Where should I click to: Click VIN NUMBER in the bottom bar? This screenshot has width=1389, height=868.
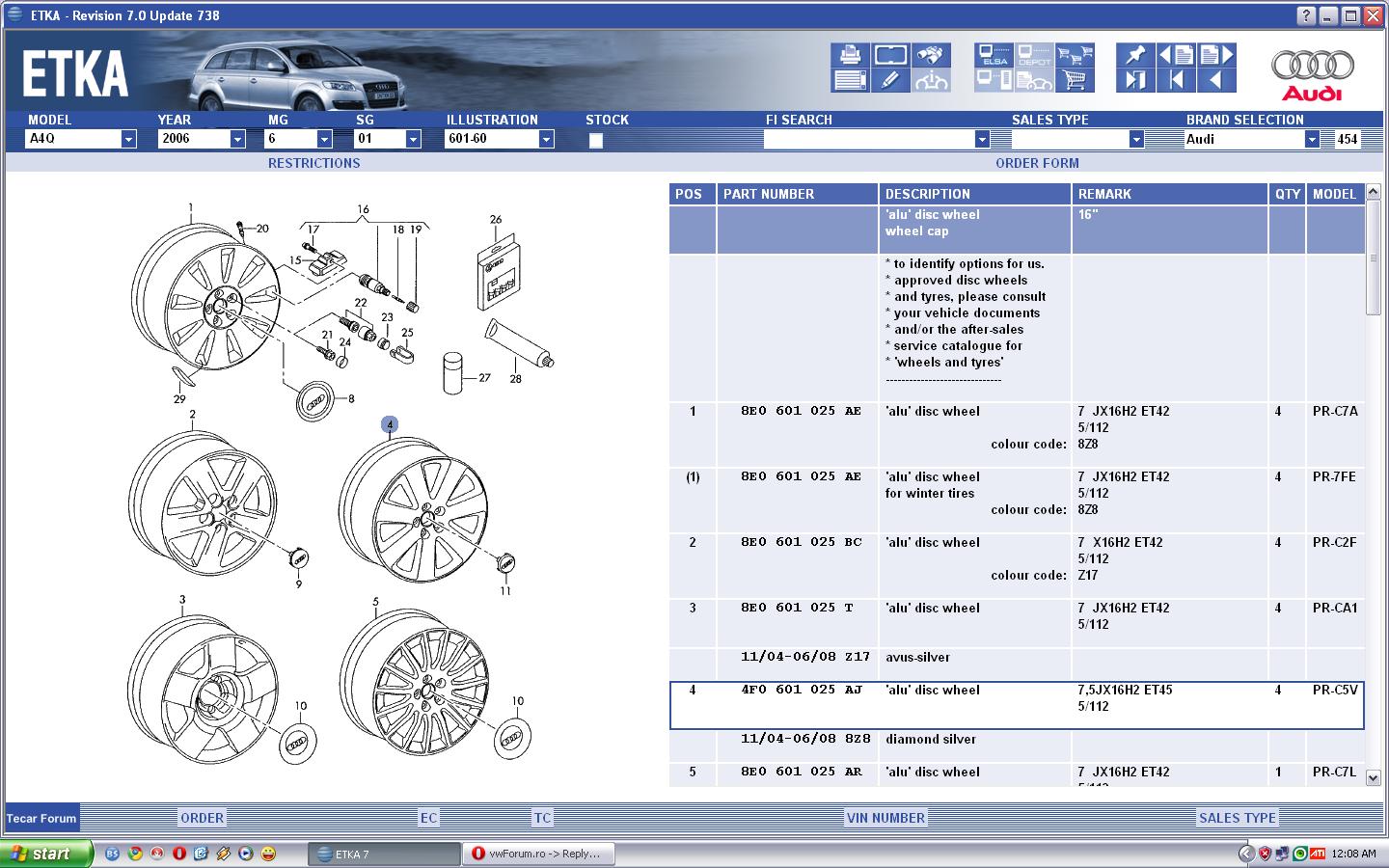[x=885, y=818]
